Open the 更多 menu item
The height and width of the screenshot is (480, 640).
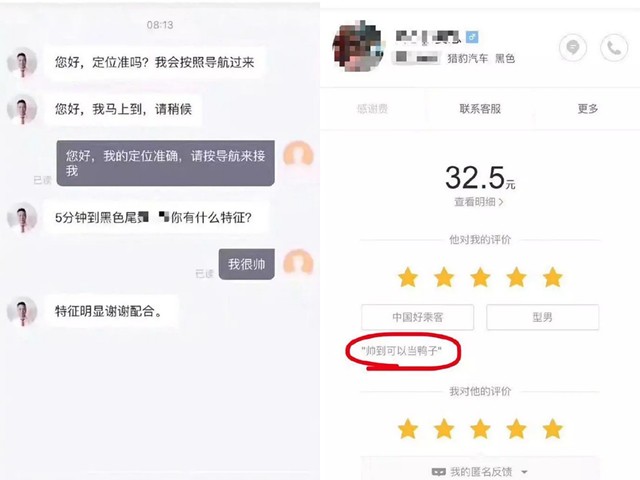(588, 109)
